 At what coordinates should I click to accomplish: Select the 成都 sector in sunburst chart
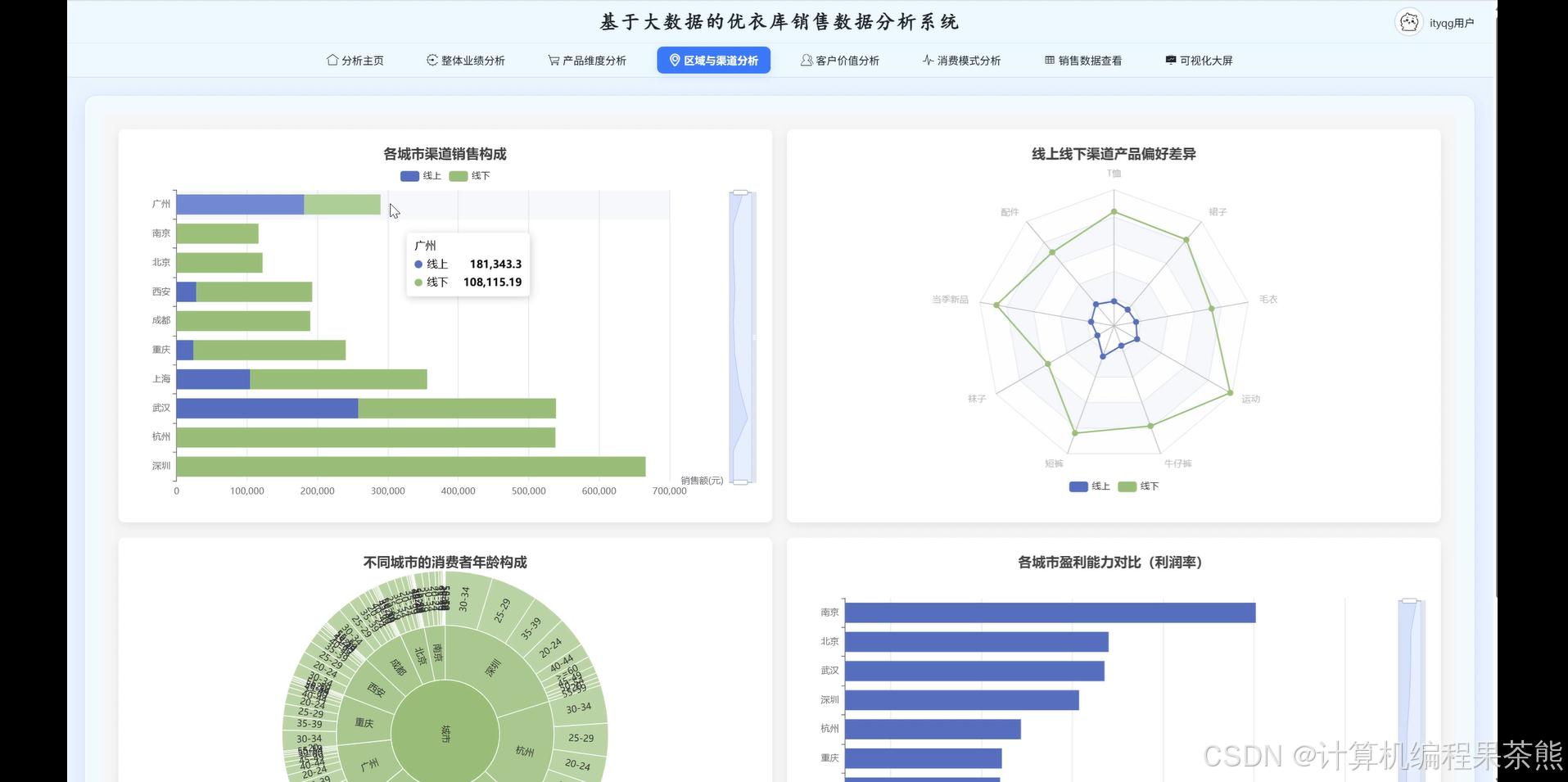[397, 667]
